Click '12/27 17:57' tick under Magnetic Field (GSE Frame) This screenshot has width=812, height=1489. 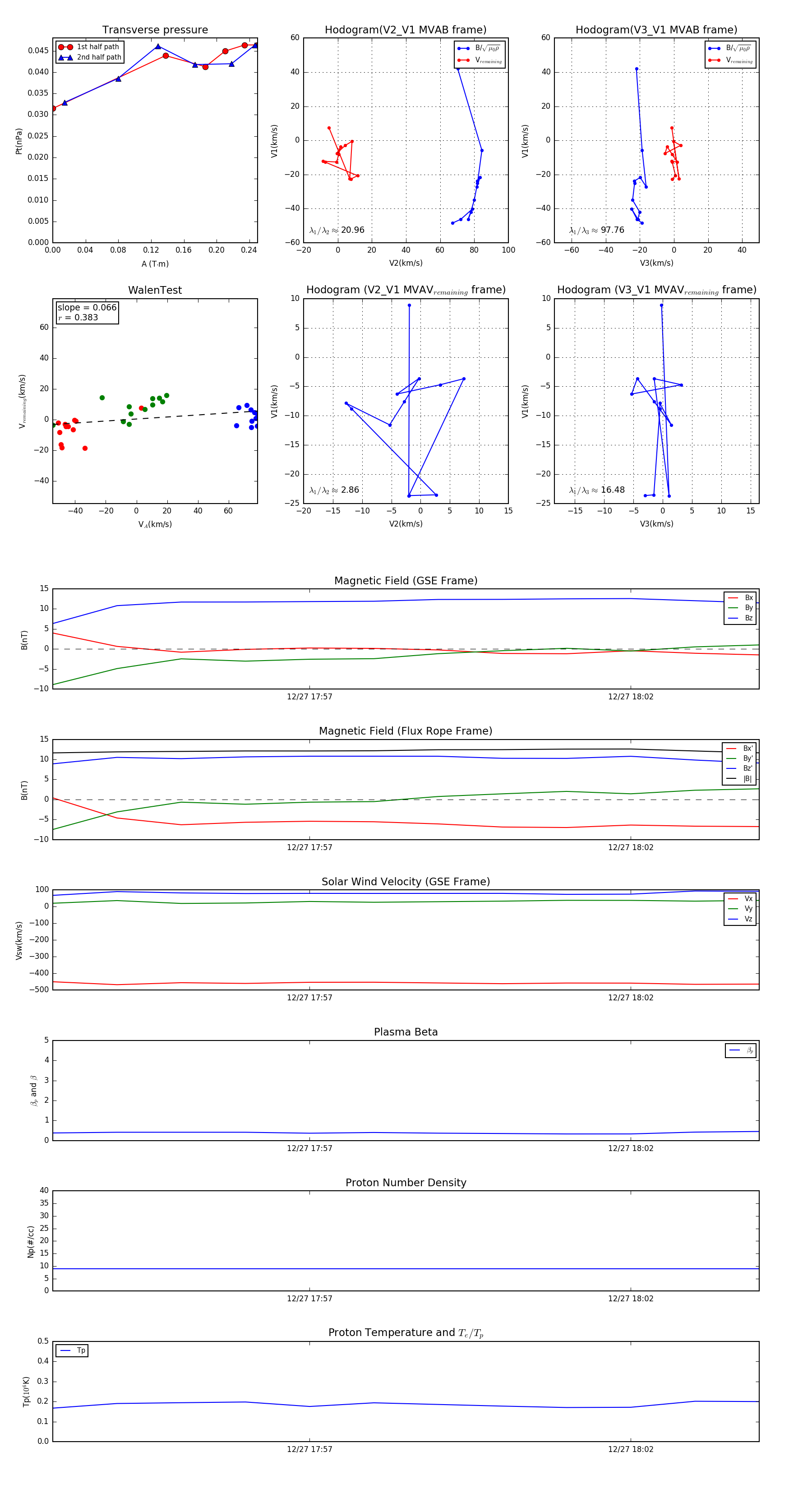coord(309,697)
